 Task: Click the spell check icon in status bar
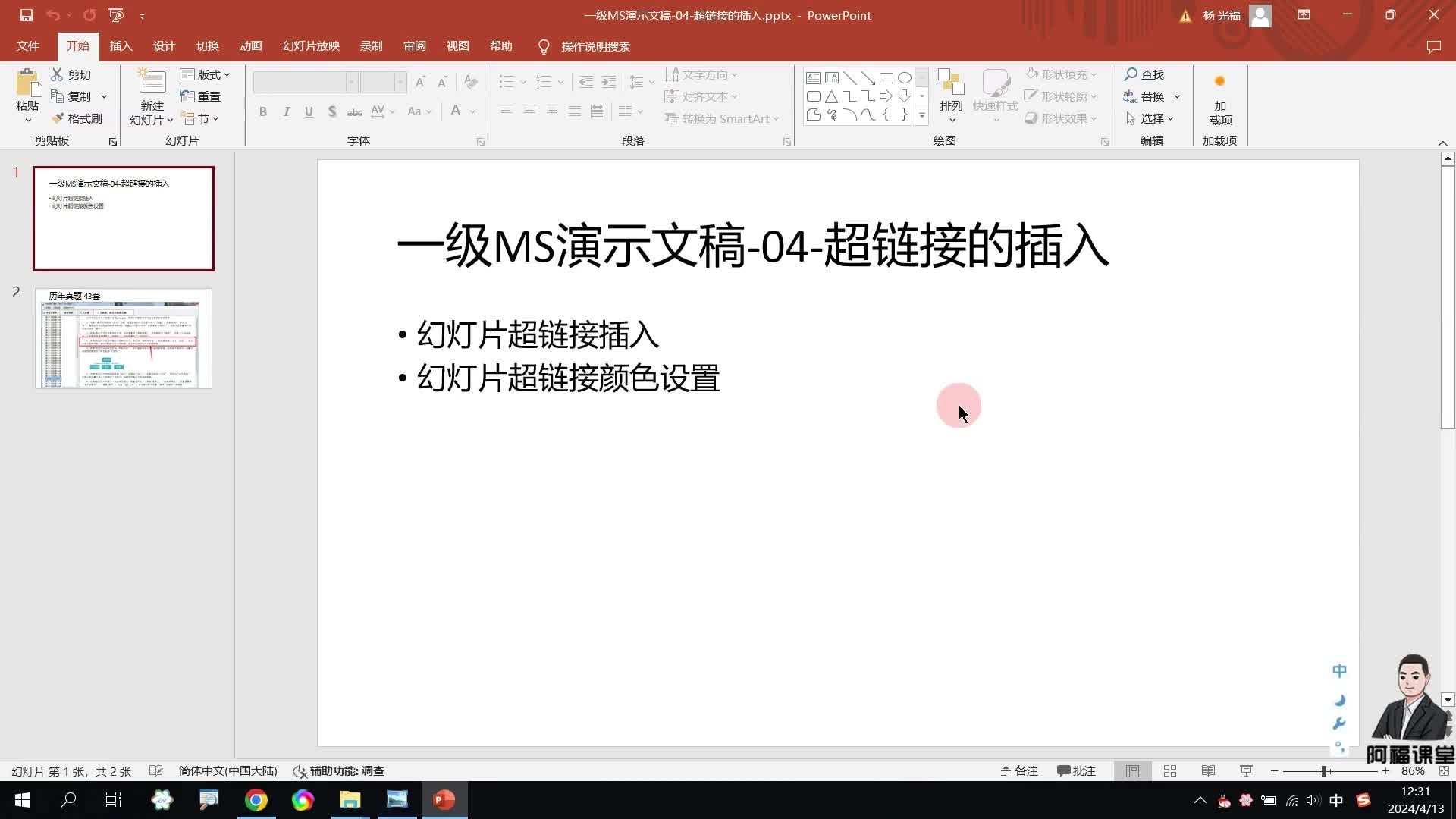[x=156, y=770]
